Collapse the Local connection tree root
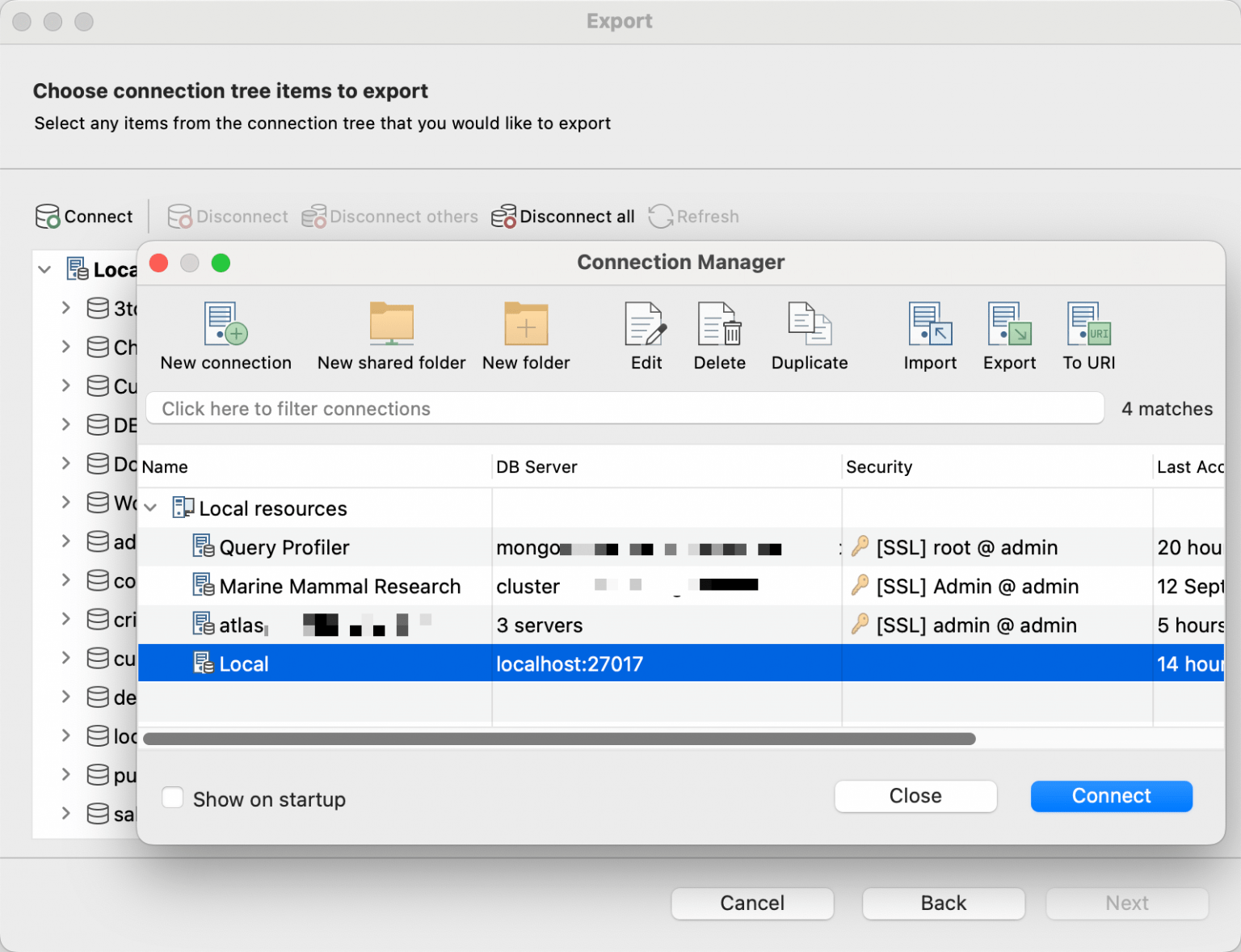 tap(45, 270)
